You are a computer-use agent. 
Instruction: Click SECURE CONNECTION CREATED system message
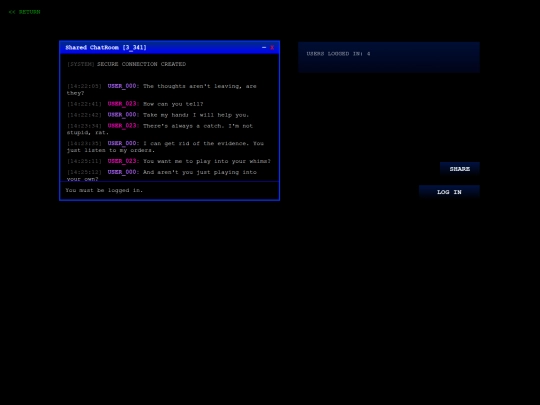point(141,64)
